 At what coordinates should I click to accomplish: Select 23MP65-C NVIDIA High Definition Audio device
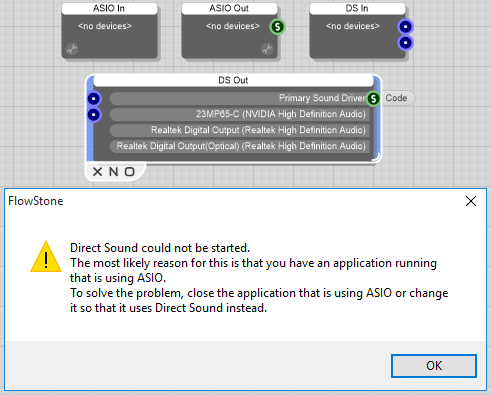[x=239, y=114]
